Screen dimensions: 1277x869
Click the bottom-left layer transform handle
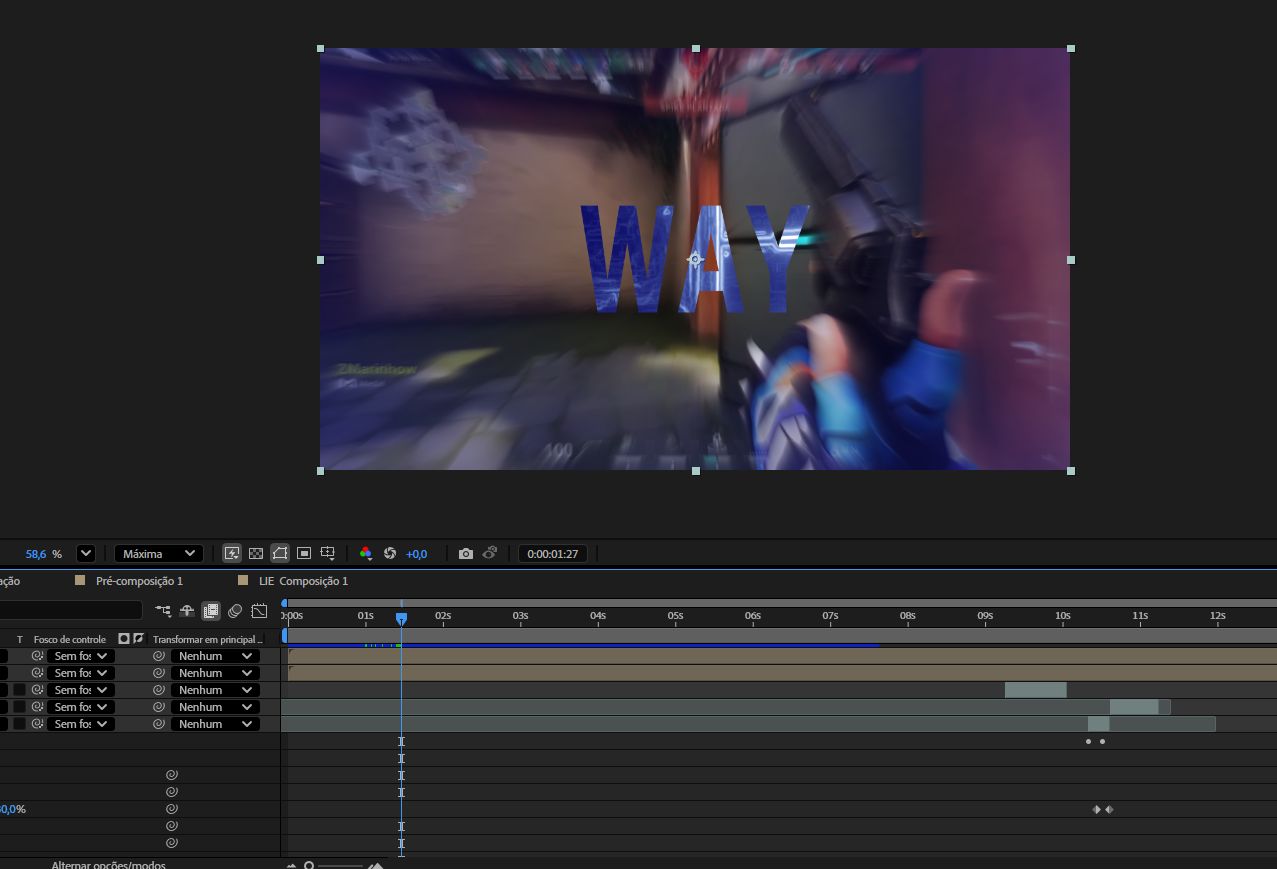coord(320,470)
